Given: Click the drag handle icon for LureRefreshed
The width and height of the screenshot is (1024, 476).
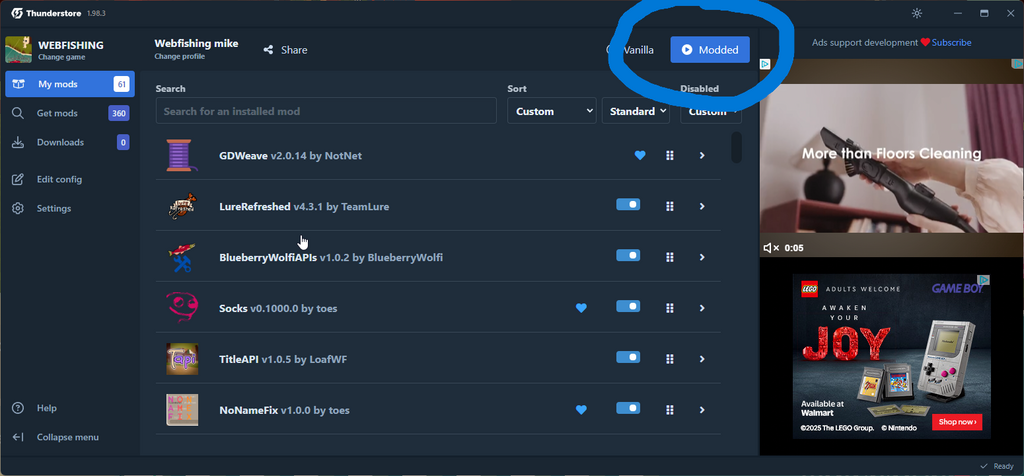Looking at the screenshot, I should (670, 206).
